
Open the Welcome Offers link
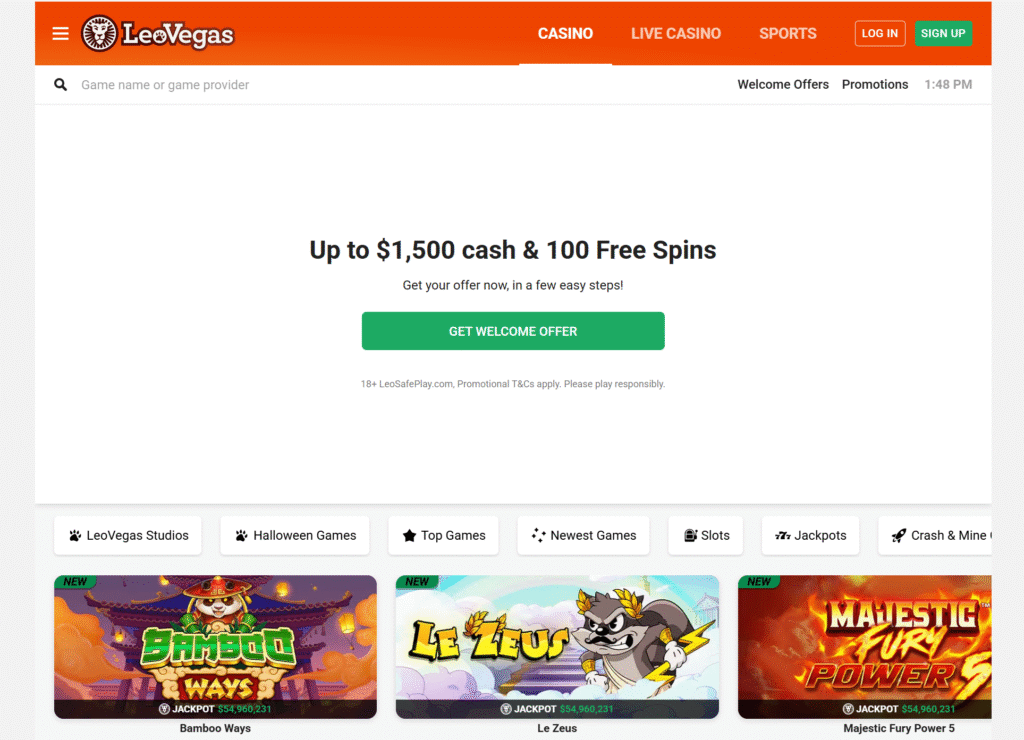pyautogui.click(x=783, y=84)
